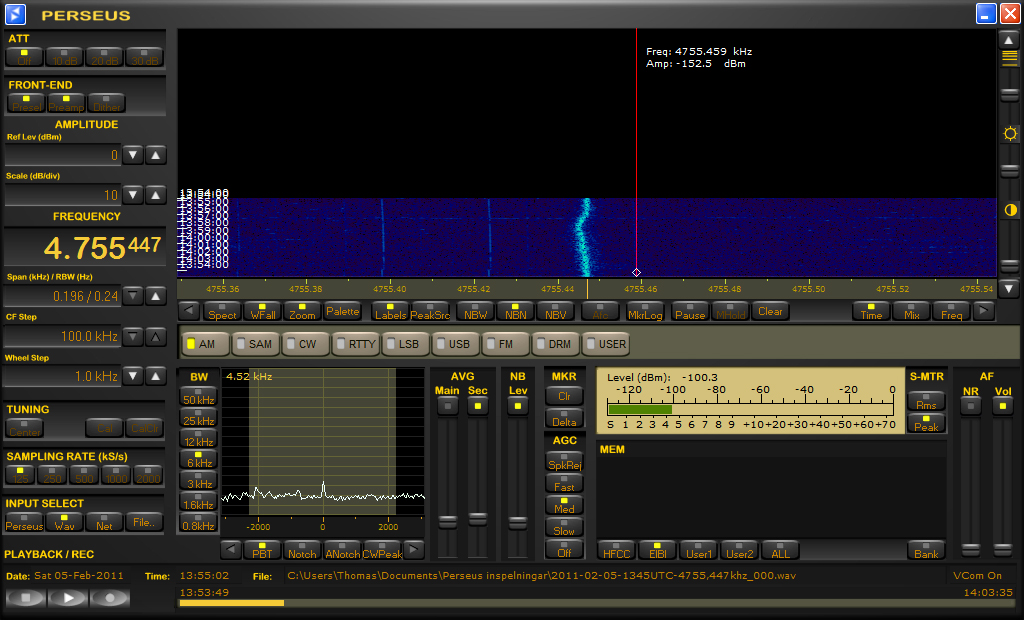The image size is (1024, 620).
Task: Click the MkrLog button
Action: [645, 311]
